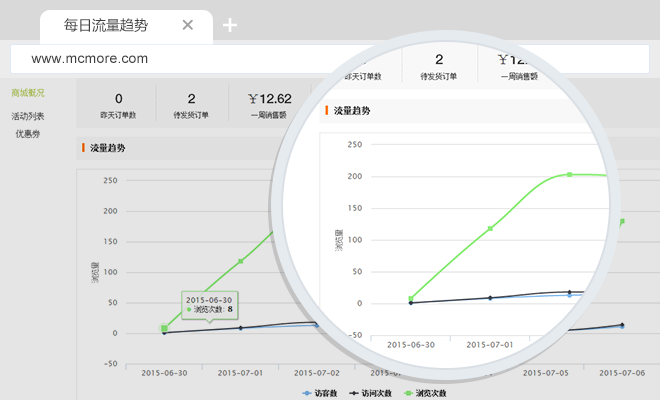The height and width of the screenshot is (400, 660).
Task: Switch to the 每日流量趋势 tab
Action: coord(106,25)
